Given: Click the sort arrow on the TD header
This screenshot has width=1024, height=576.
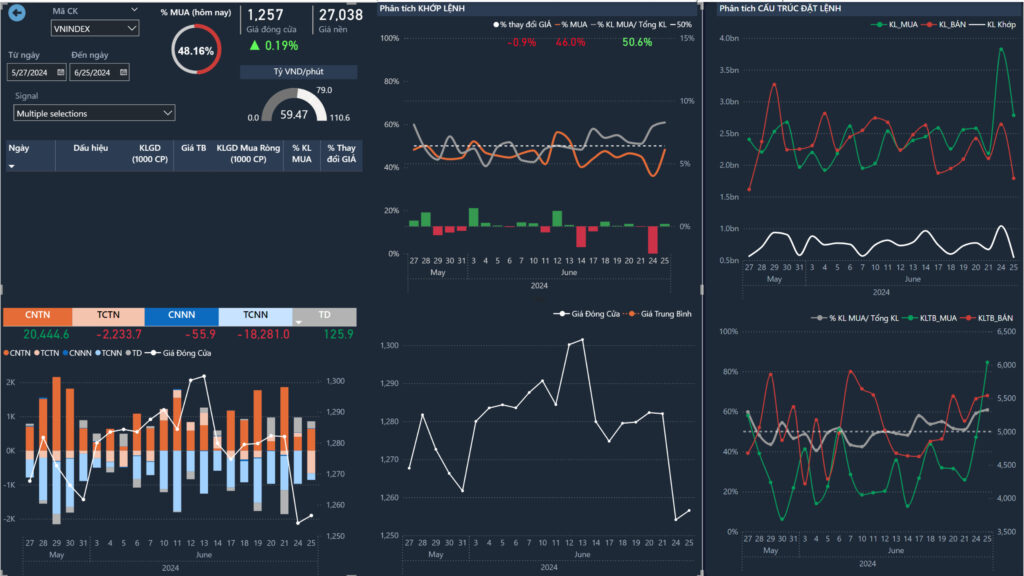Looking at the screenshot, I should [x=299, y=321].
